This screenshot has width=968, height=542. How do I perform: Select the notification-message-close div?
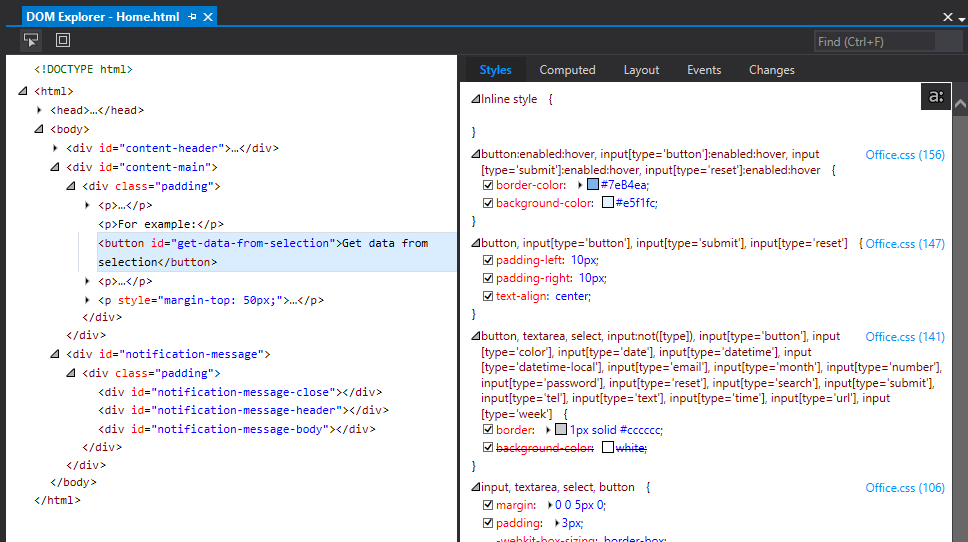pyautogui.click(x=240, y=392)
